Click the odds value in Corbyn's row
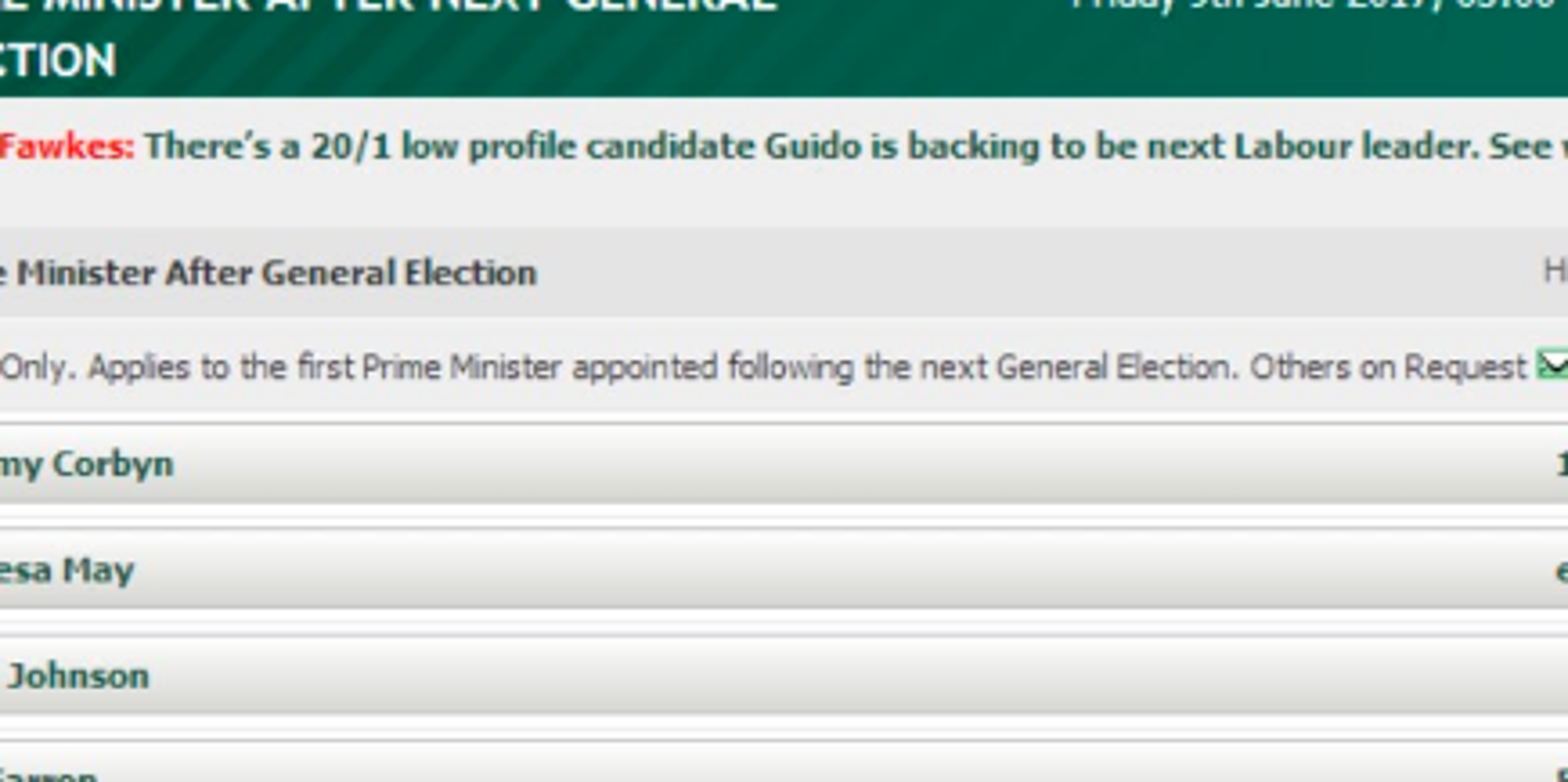This screenshot has width=1568, height=782. pos(1562,464)
